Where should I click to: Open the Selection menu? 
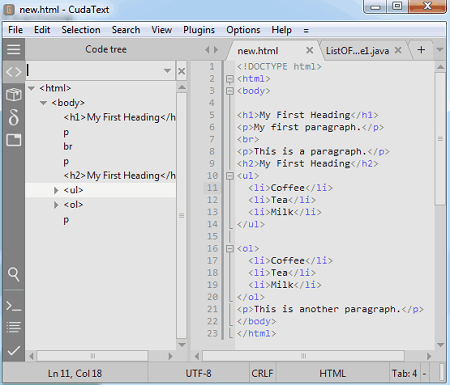pyautogui.click(x=81, y=30)
